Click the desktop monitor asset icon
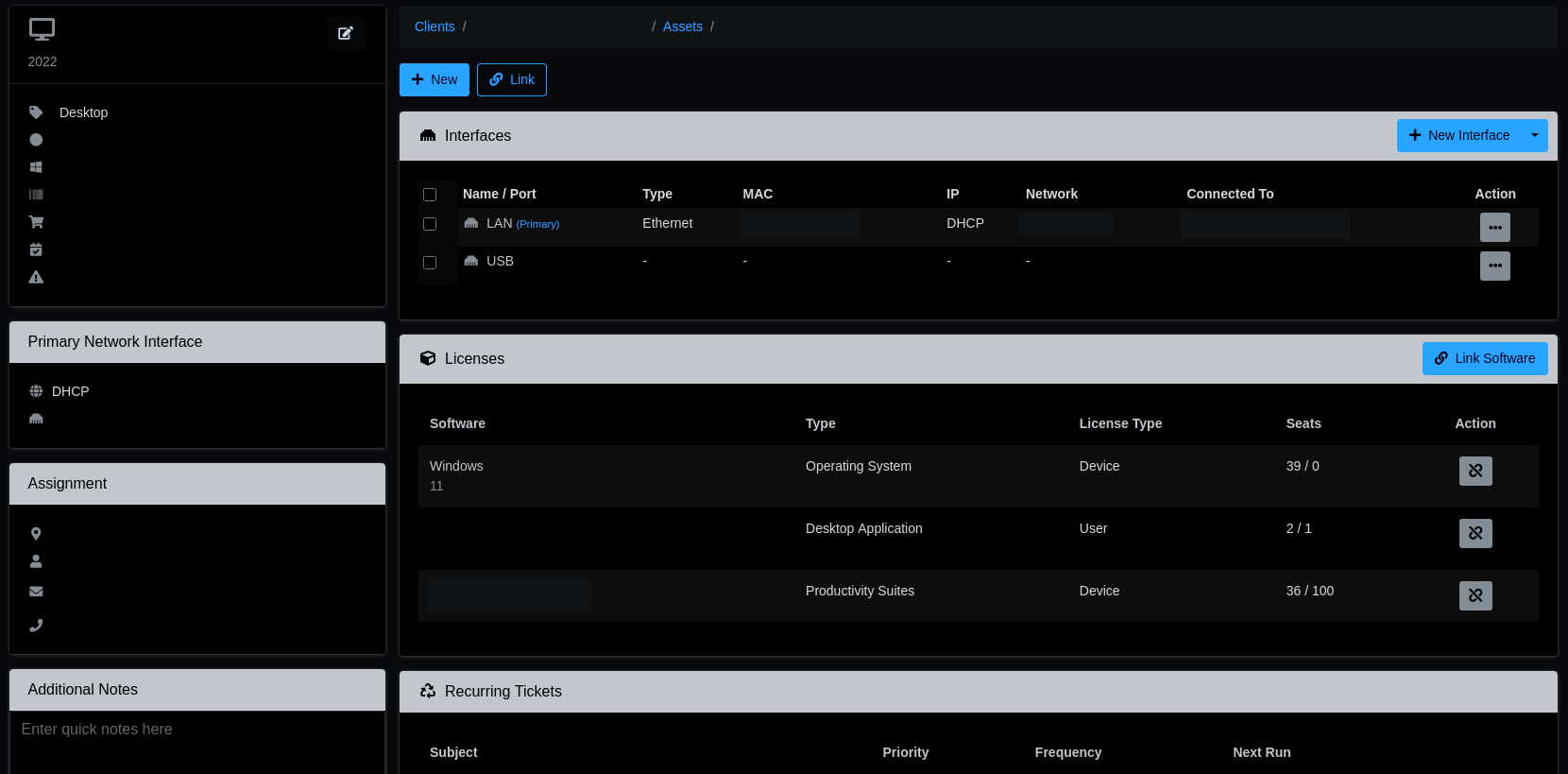Image resolution: width=1568 pixels, height=774 pixels. 42,29
